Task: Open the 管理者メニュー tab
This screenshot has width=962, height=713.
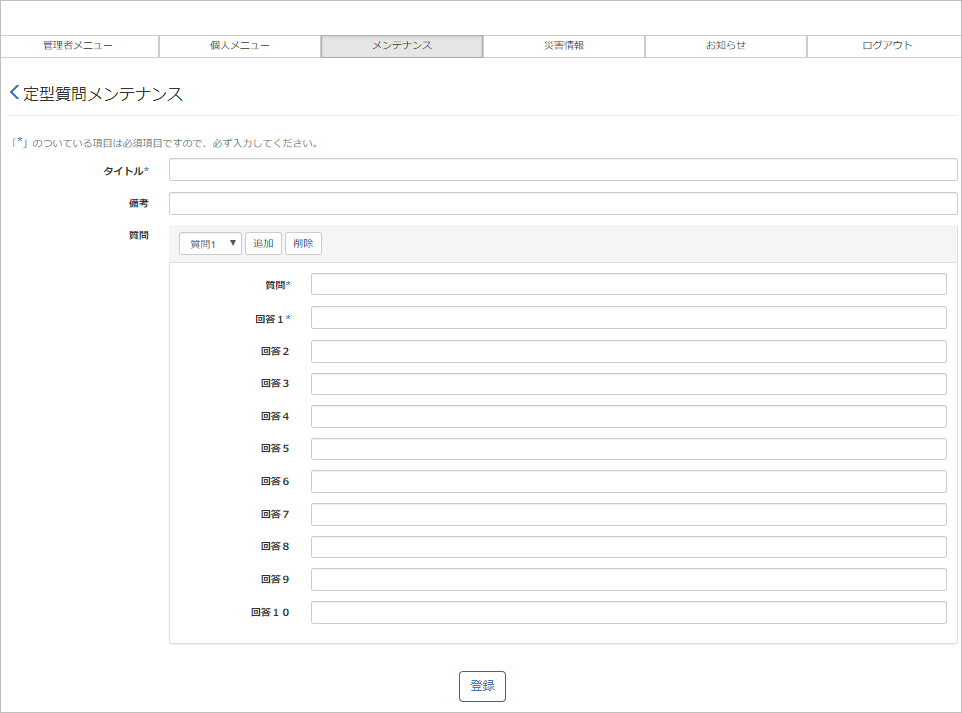Action: 79,46
